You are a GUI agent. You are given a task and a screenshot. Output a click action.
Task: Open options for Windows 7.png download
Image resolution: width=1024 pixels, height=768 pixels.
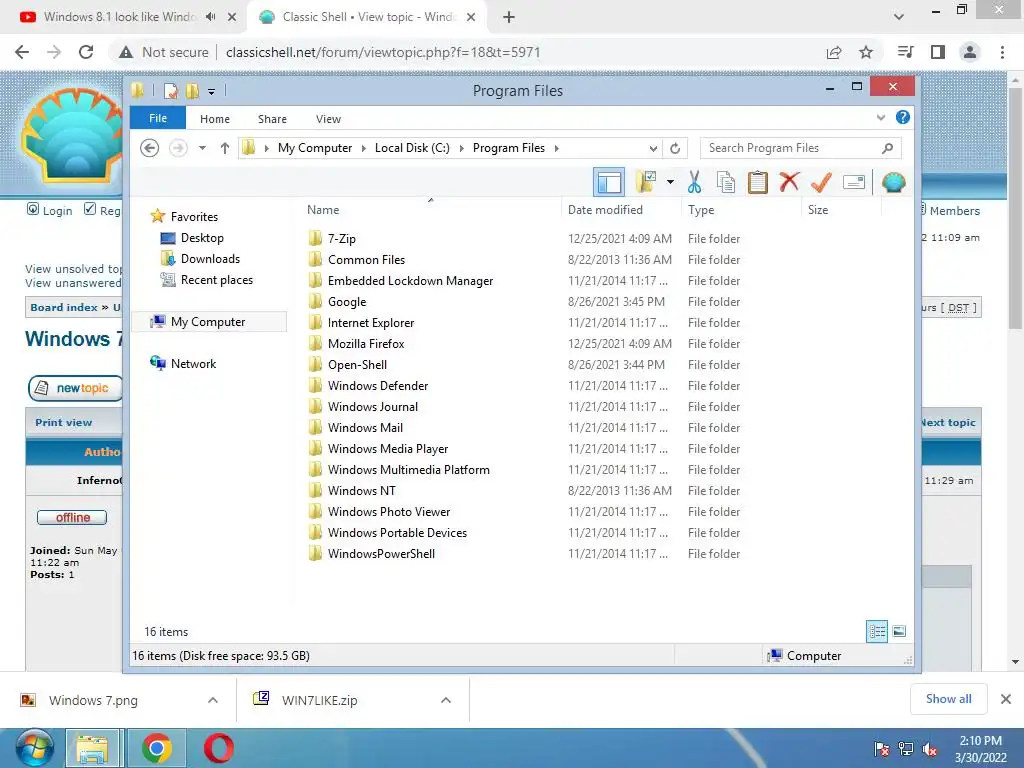click(x=213, y=700)
